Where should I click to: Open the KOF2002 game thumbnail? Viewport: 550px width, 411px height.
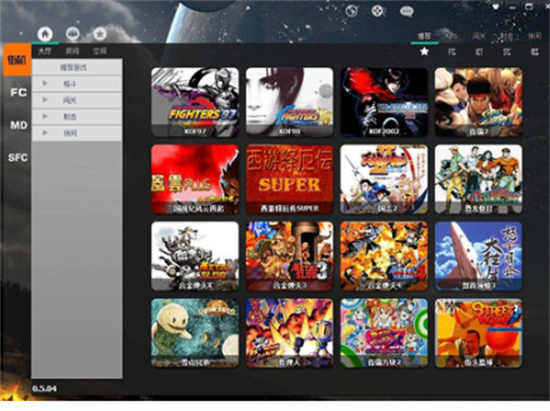[x=384, y=102]
